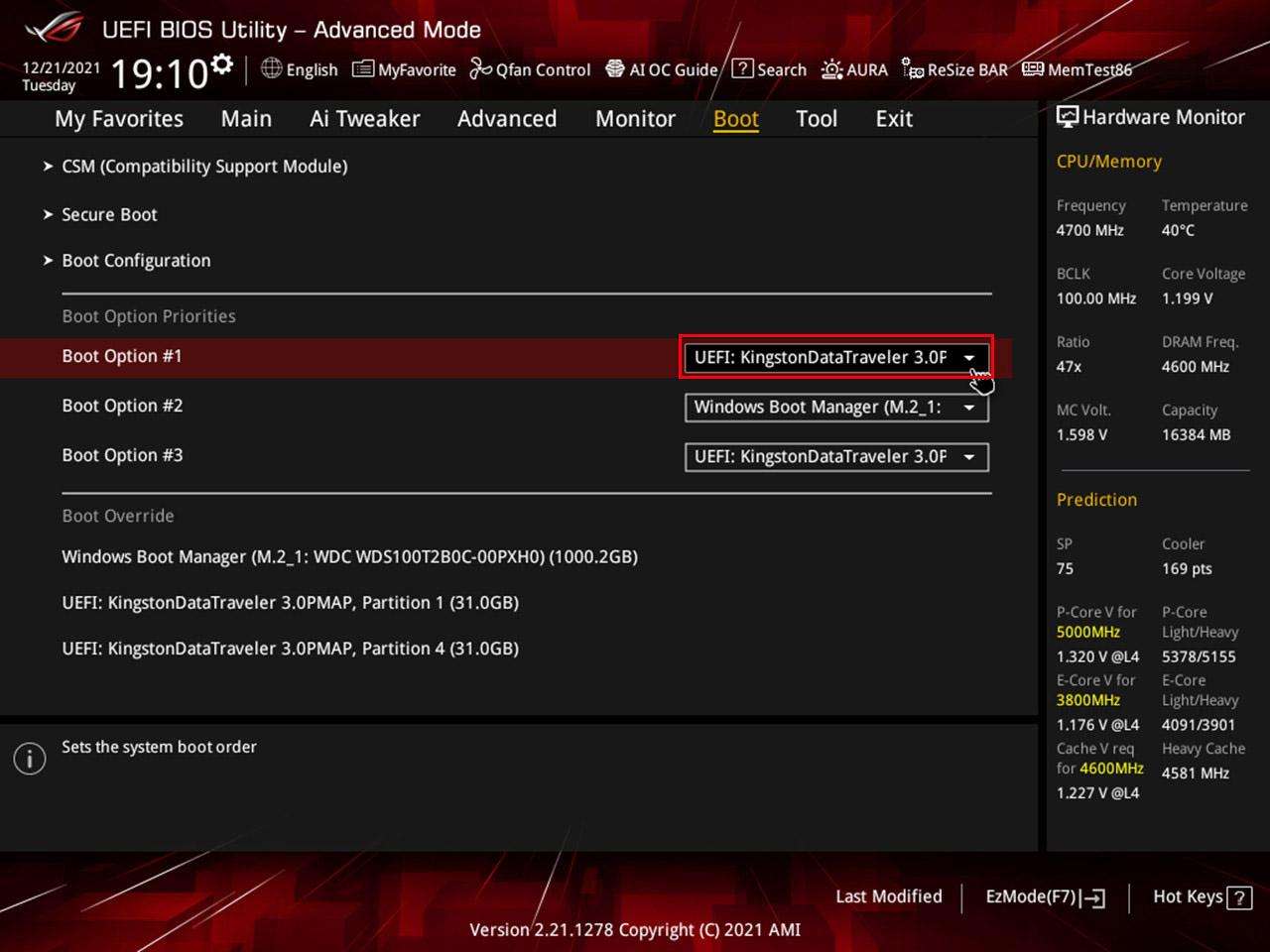1270x952 pixels.
Task: Click the EzMode exit arrow icon
Action: click(1094, 897)
